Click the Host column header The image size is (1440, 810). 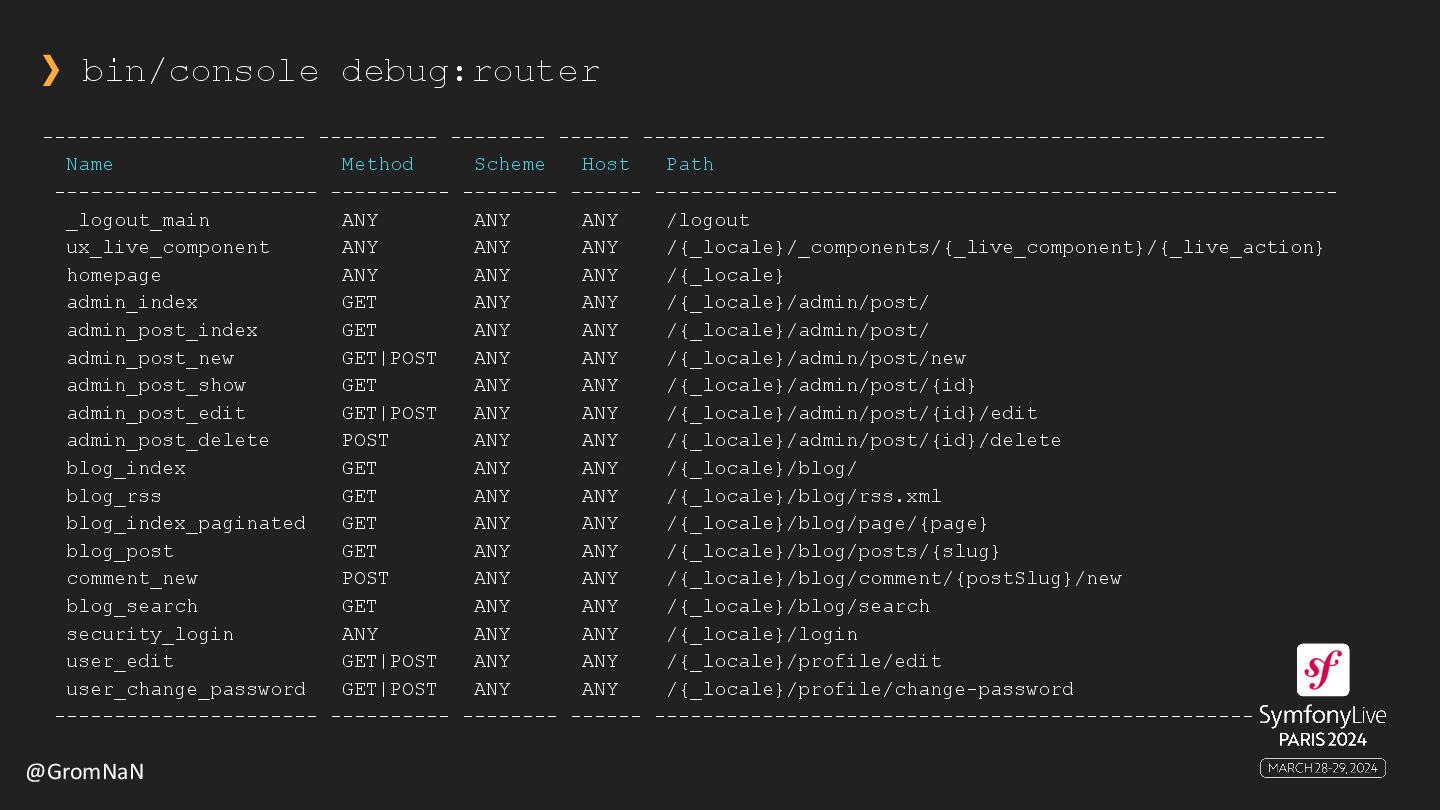click(606, 164)
